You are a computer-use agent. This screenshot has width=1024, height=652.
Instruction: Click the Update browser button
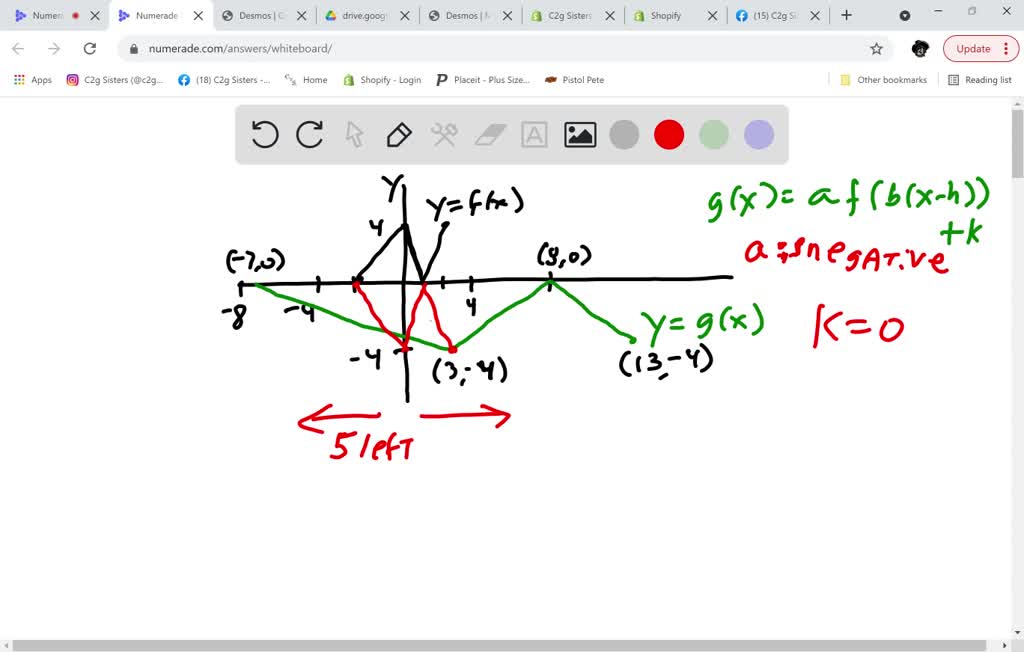pos(971,48)
